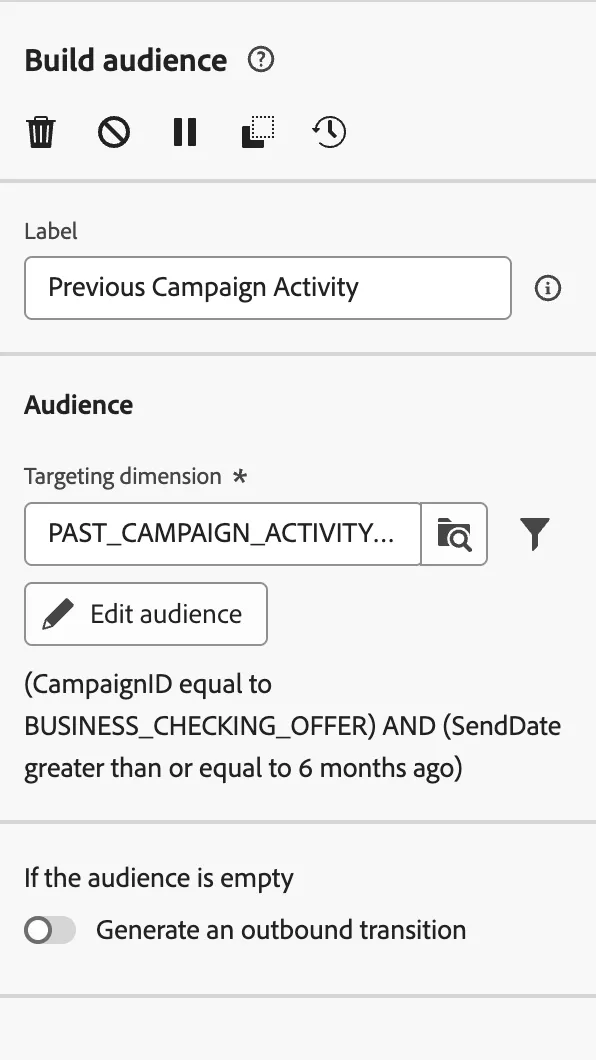Disable the activity with the prohibited icon
Viewport: 596px width, 1060px height.
click(x=114, y=132)
